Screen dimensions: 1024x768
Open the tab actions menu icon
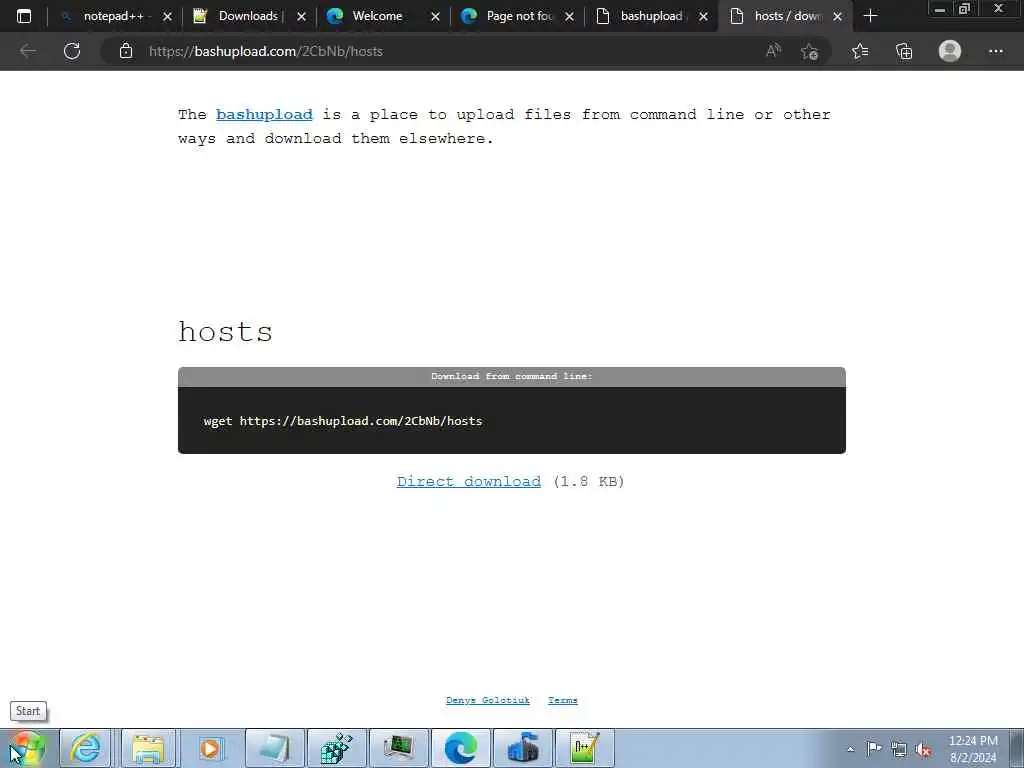(x=24, y=16)
